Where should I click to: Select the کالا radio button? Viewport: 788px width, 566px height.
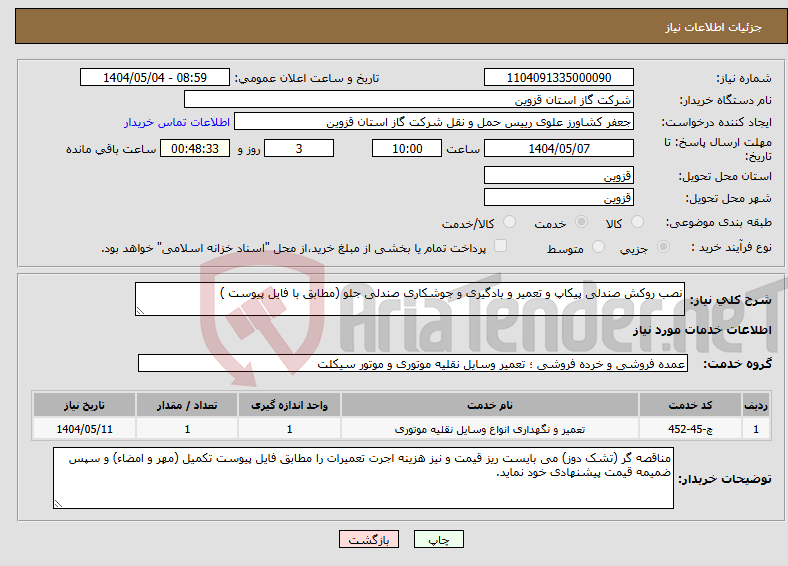(637, 222)
